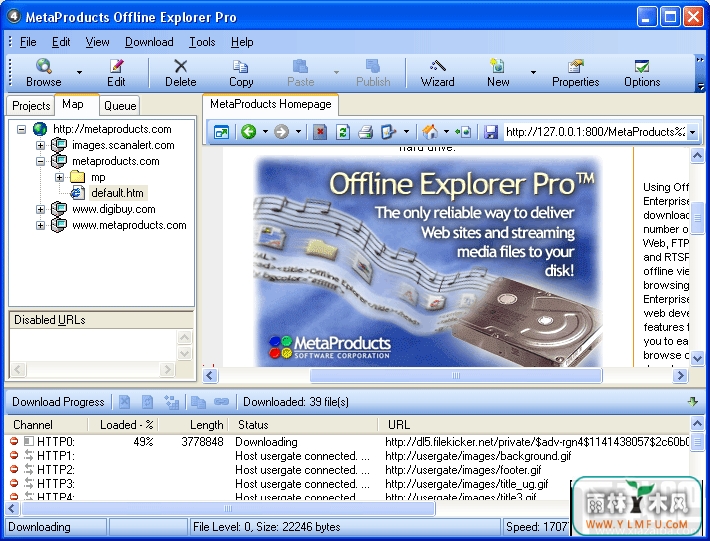This screenshot has width=710, height=541.
Task: Expand the images.scanalert.com node
Action: tap(40, 145)
